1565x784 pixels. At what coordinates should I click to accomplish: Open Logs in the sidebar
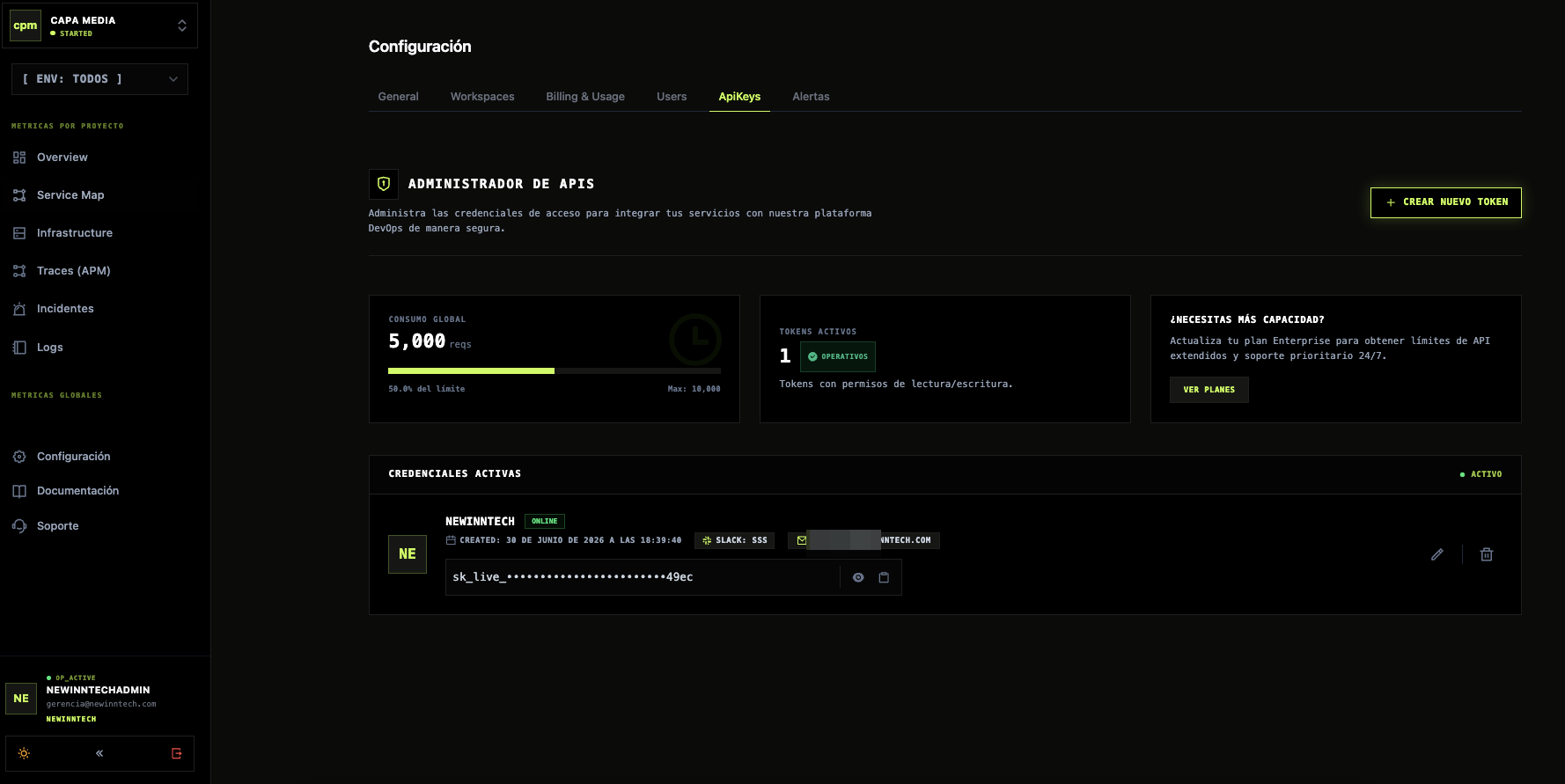tap(50, 348)
